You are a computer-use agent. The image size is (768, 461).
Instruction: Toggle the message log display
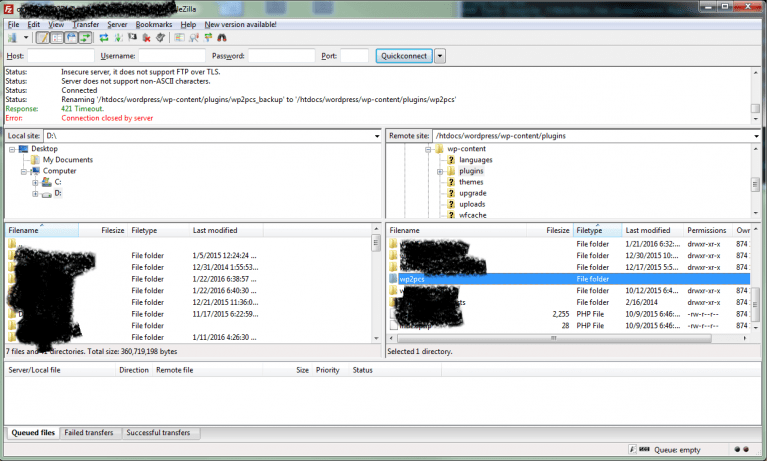click(x=43, y=38)
